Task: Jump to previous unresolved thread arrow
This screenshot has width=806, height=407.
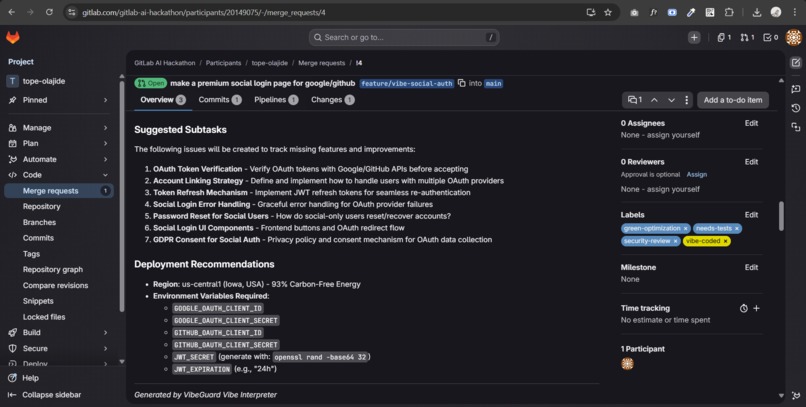Action: (x=654, y=100)
